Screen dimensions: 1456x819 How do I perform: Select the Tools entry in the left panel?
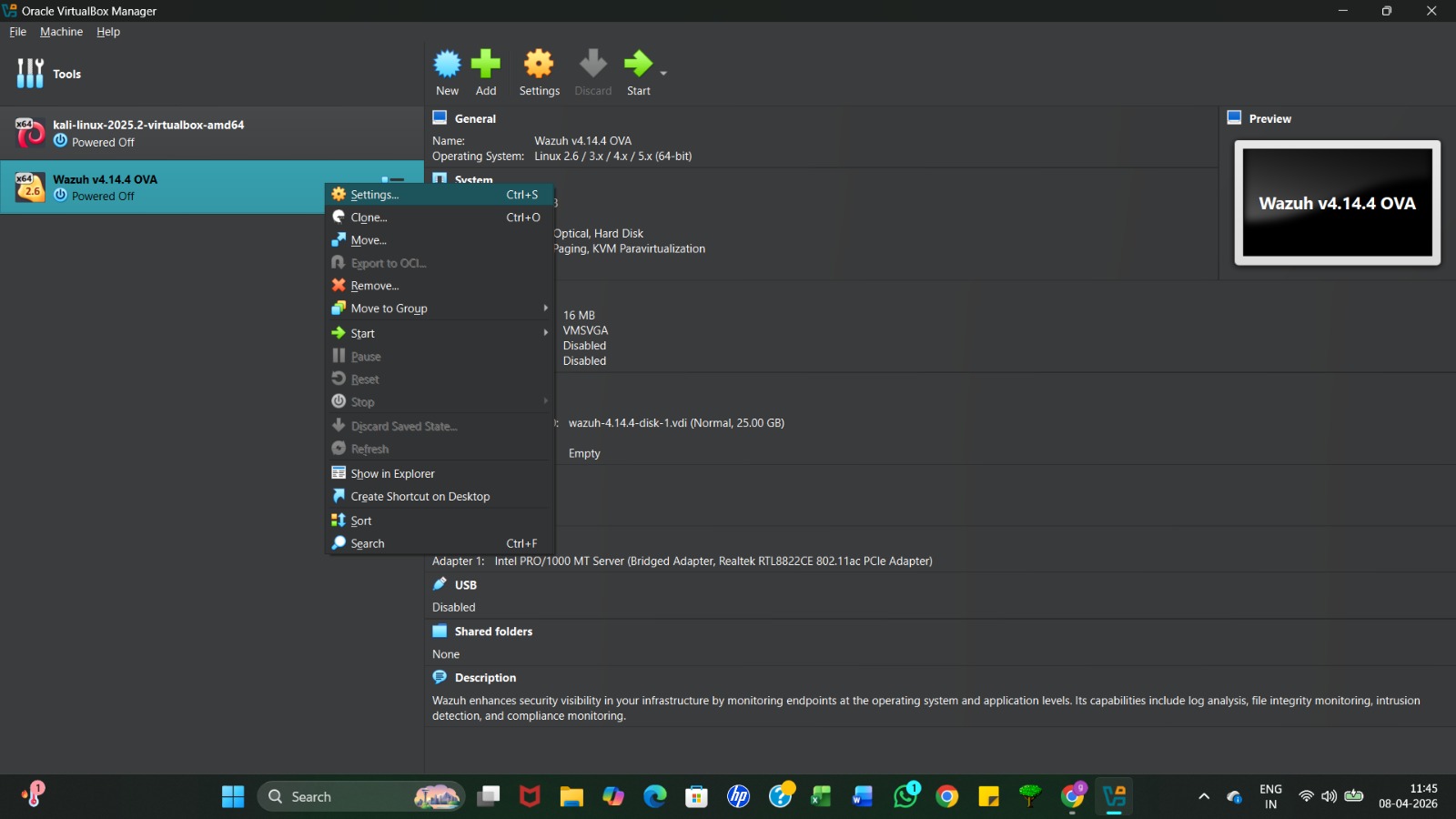tap(212, 74)
